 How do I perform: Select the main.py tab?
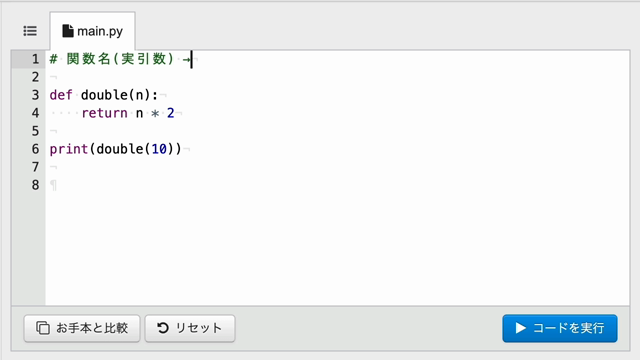pos(93,31)
